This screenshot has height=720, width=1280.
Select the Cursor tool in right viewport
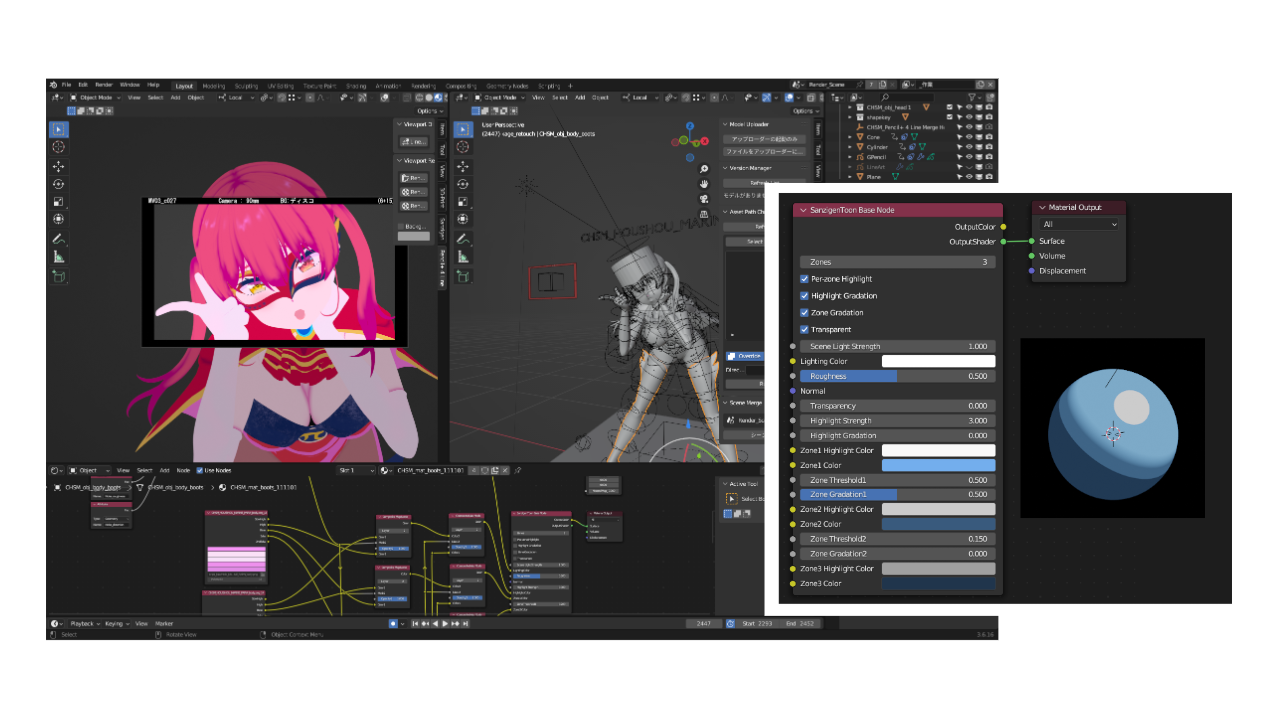(462, 147)
